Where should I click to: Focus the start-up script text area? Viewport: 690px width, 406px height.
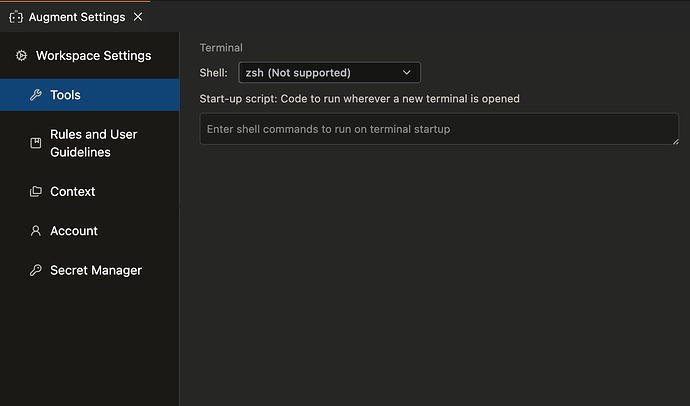(439, 129)
